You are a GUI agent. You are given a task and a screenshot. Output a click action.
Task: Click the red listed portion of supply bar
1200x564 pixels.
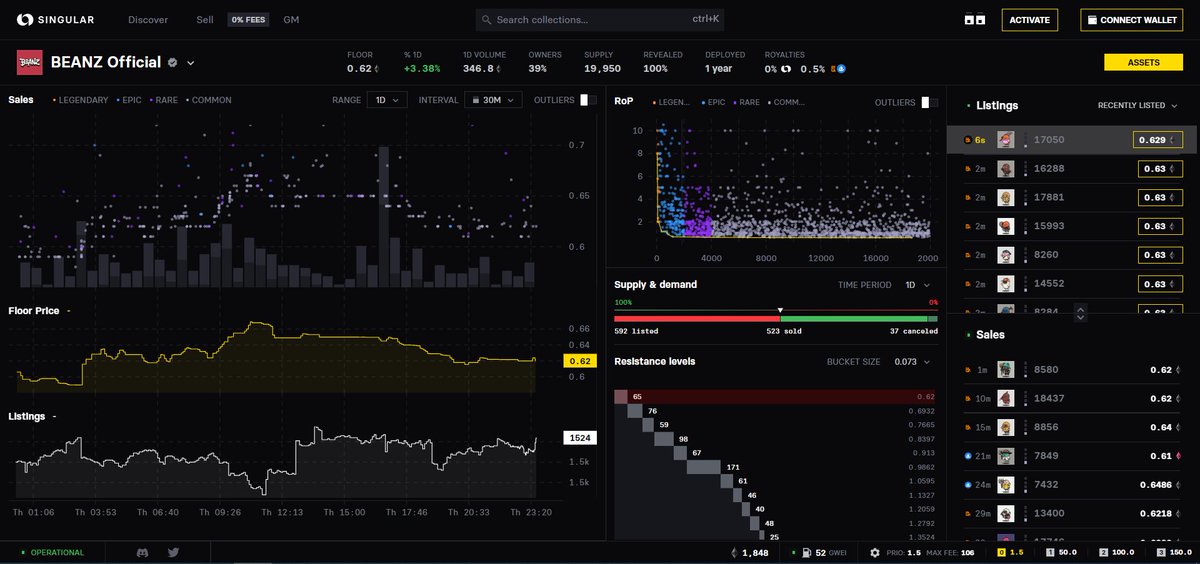tap(697, 318)
